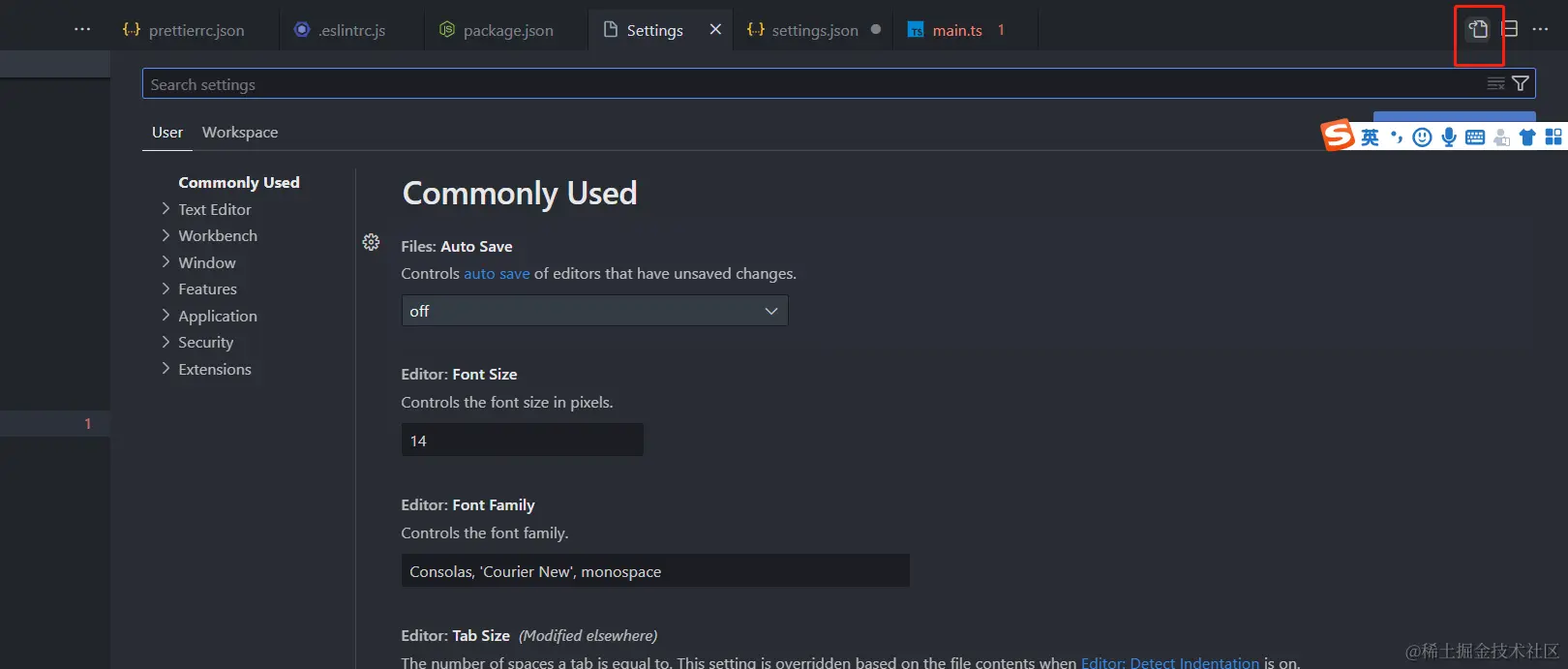Expand the Text Editor category
This screenshot has height=669, width=1568.
(205, 209)
